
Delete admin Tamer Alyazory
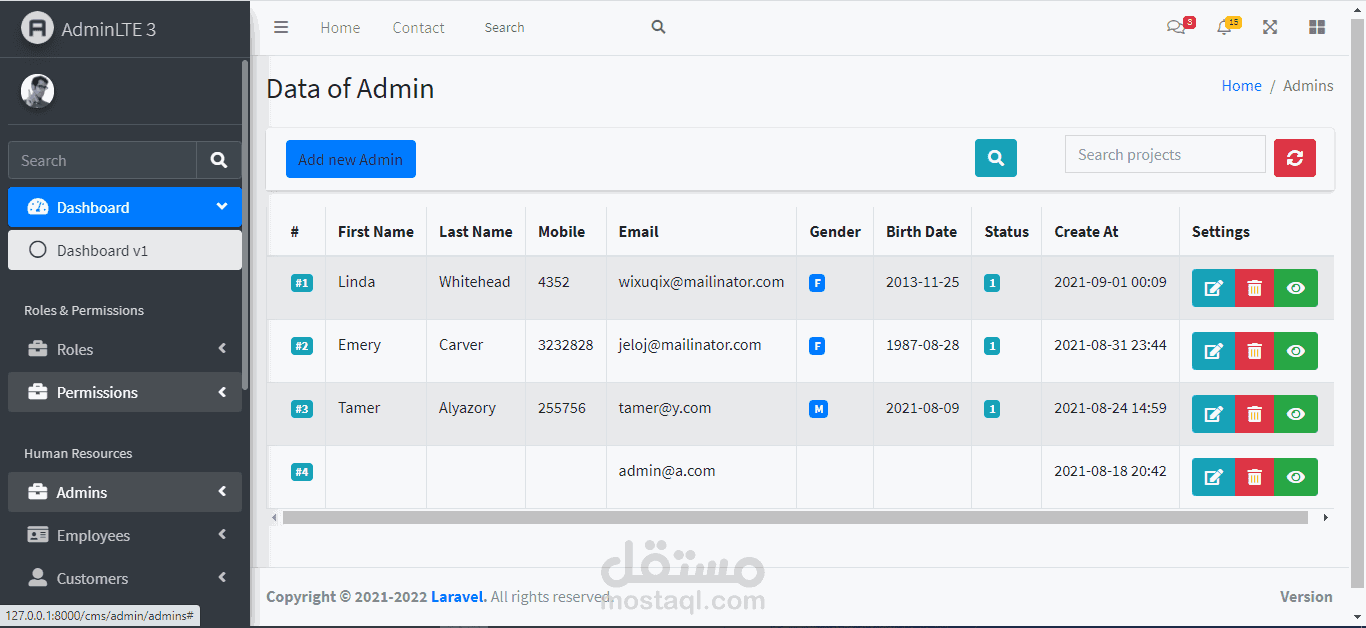(x=1255, y=414)
